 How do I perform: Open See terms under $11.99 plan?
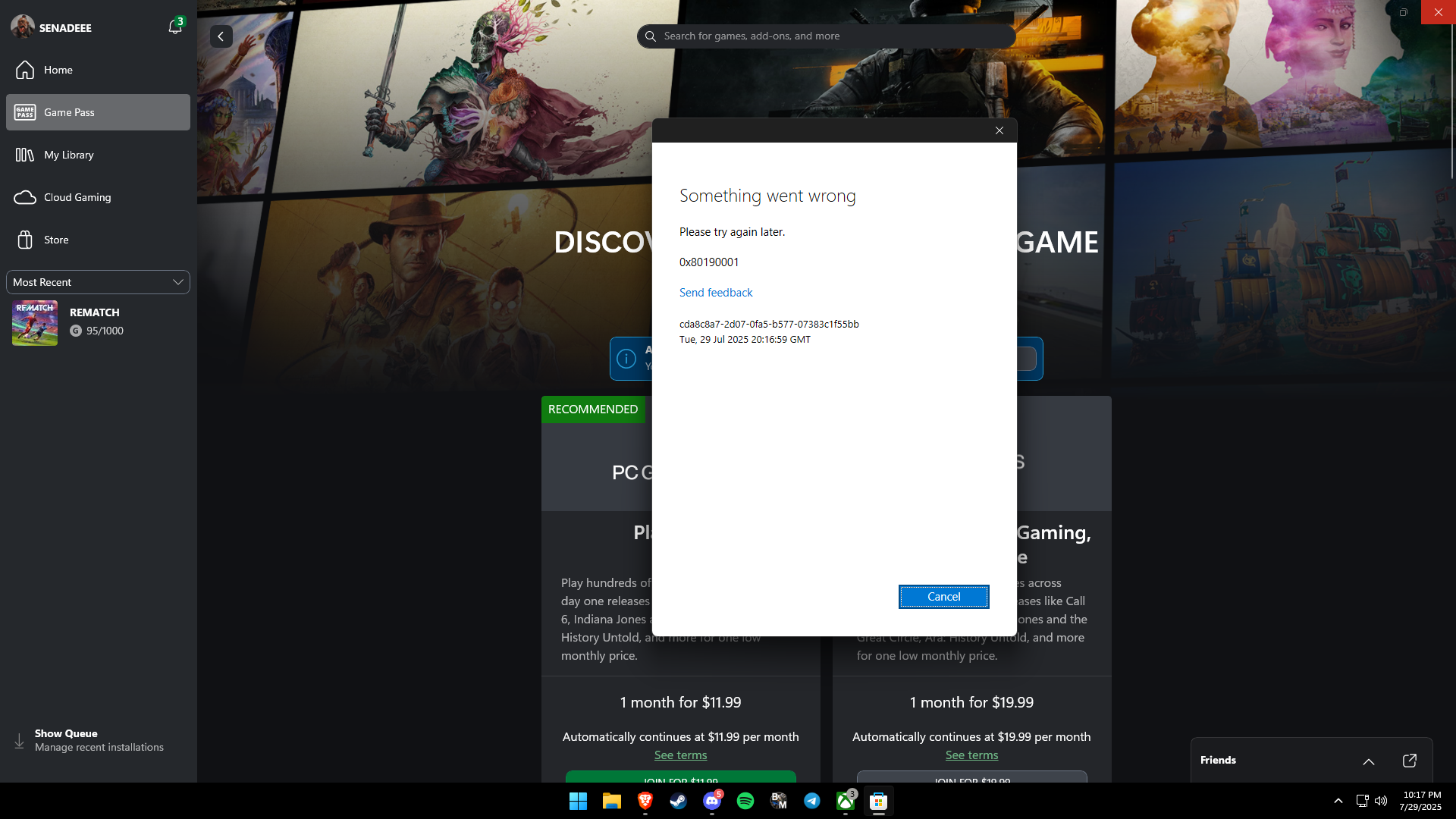coord(680,755)
